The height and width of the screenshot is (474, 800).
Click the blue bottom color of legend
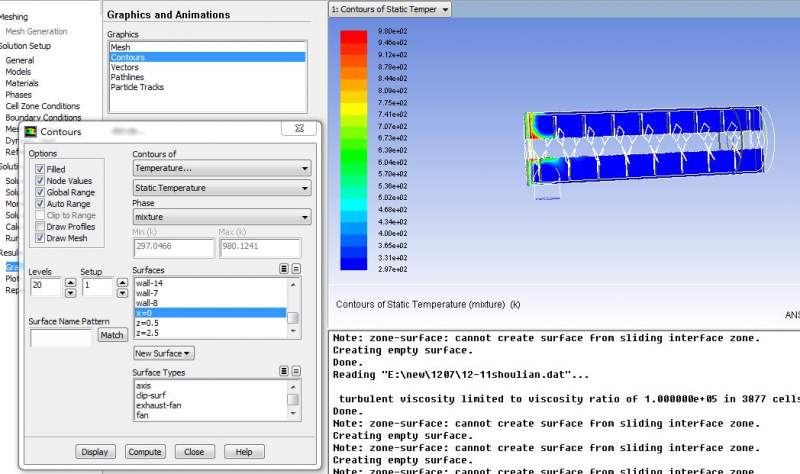tap(354, 264)
